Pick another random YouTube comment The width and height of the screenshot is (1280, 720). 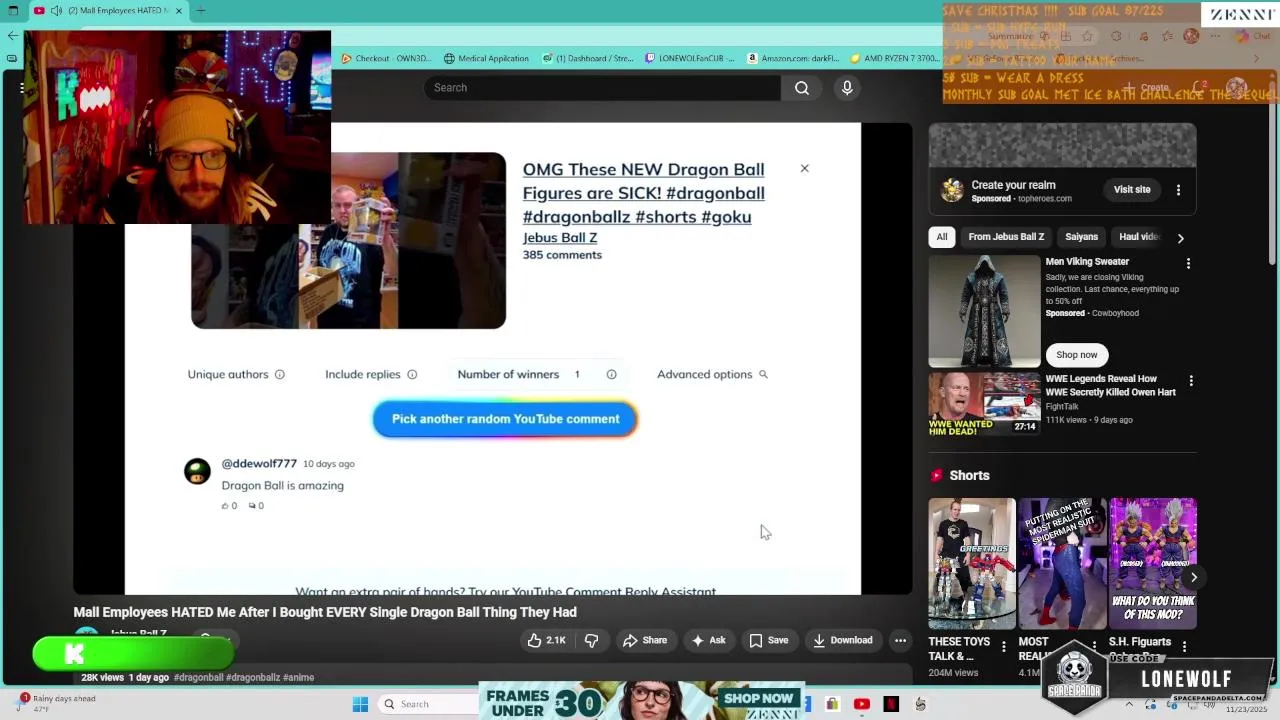tap(505, 419)
